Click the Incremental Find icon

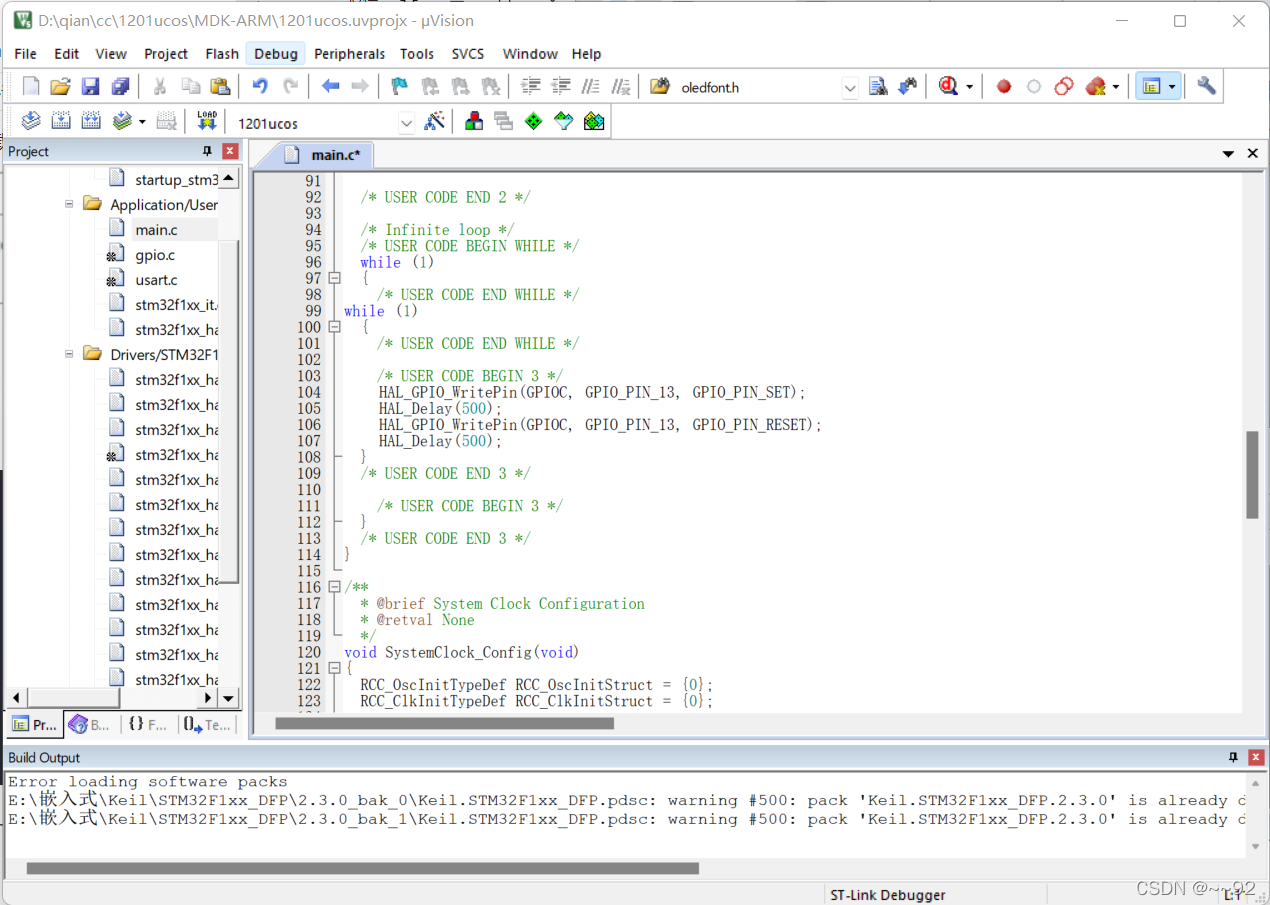coord(908,87)
